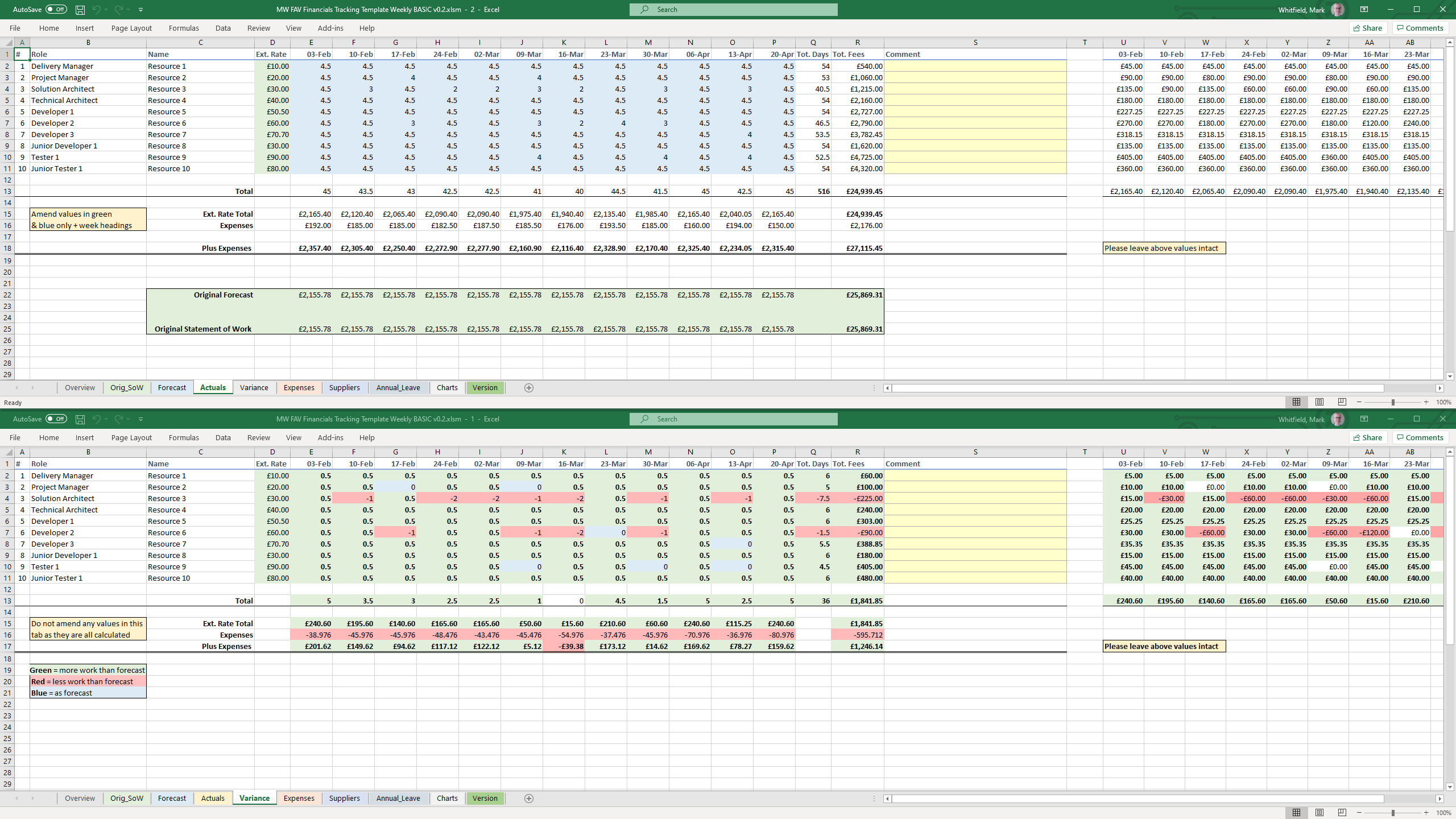Image resolution: width=1456 pixels, height=819 pixels.
Task: Toggle AutoSave switch in top window
Action: click(x=56, y=10)
